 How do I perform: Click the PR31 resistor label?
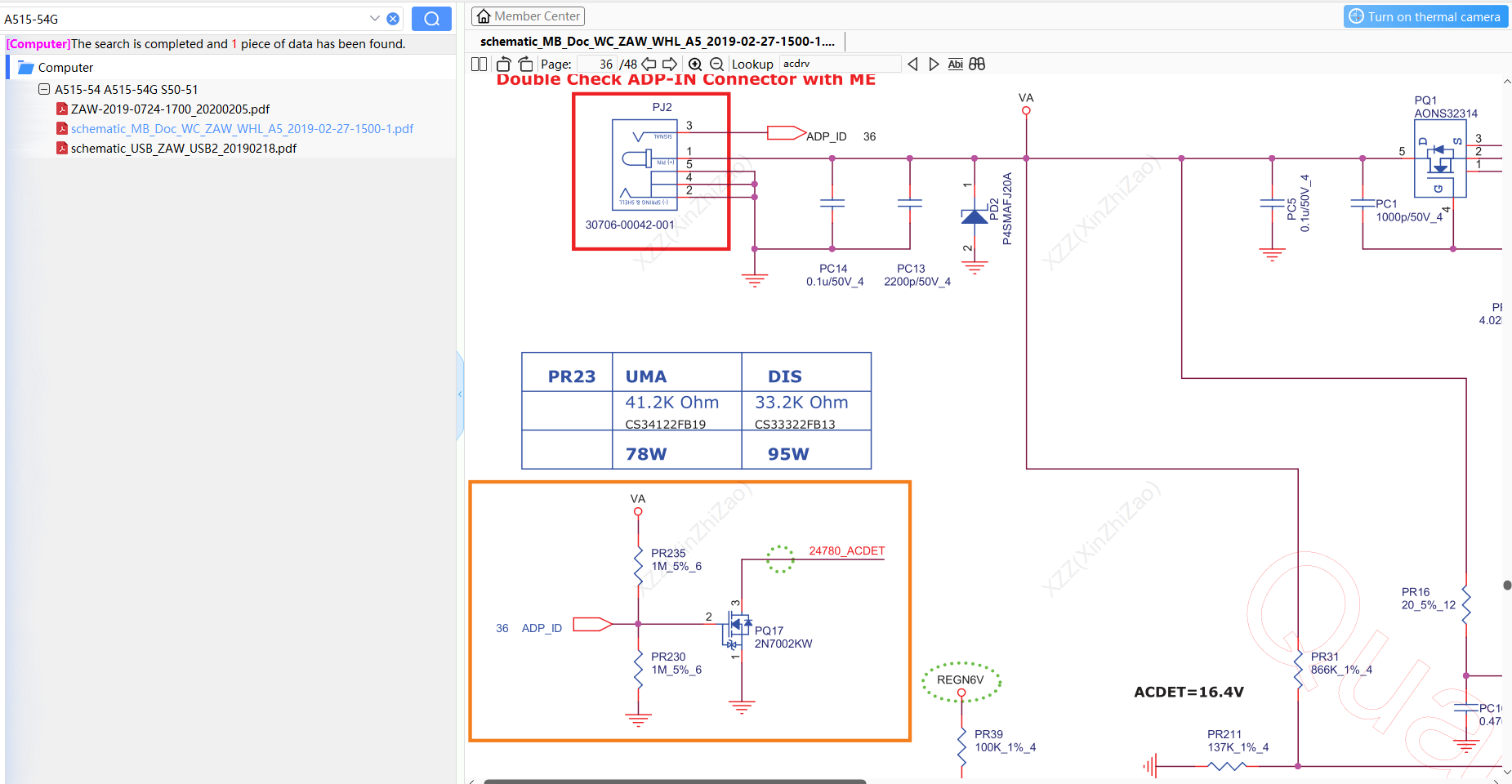point(1325,657)
